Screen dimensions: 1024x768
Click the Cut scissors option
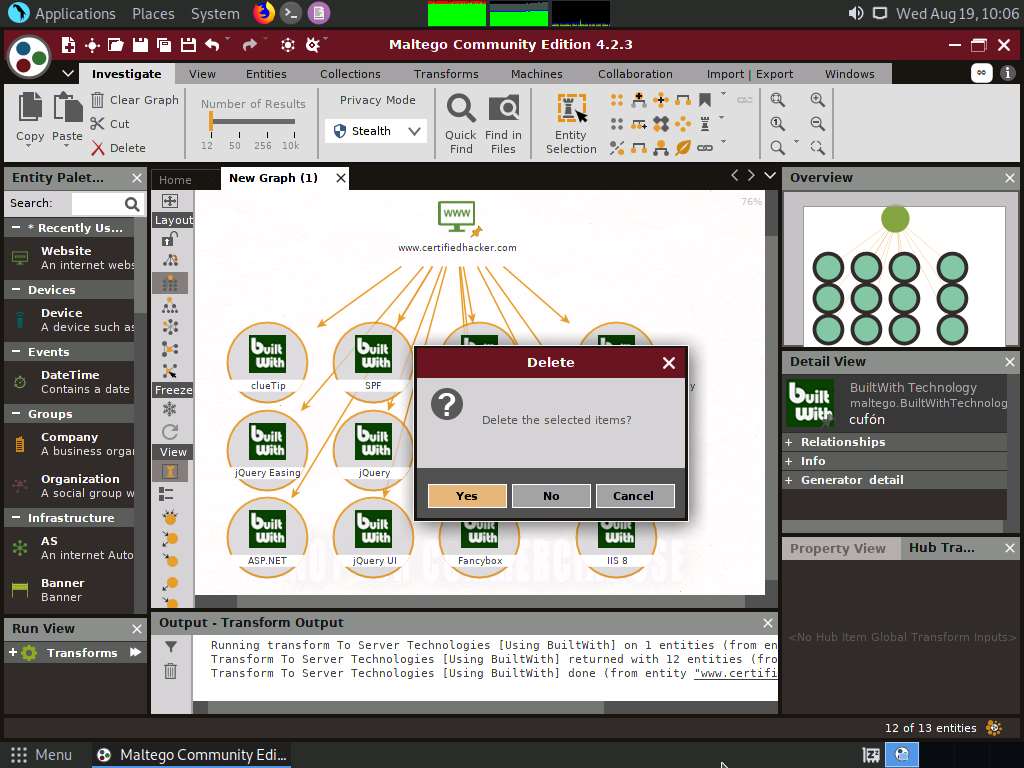click(110, 124)
